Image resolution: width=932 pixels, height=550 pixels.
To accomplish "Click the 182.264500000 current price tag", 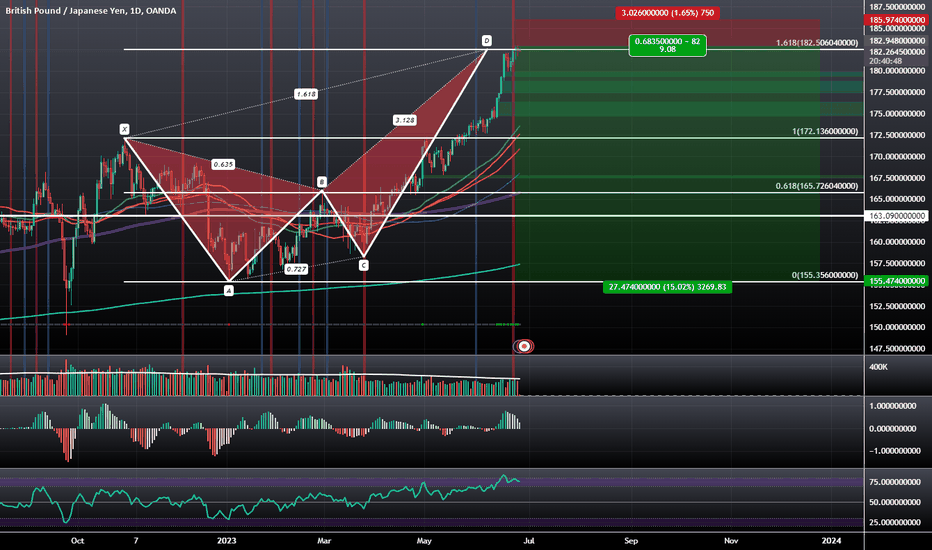I will (897, 52).
